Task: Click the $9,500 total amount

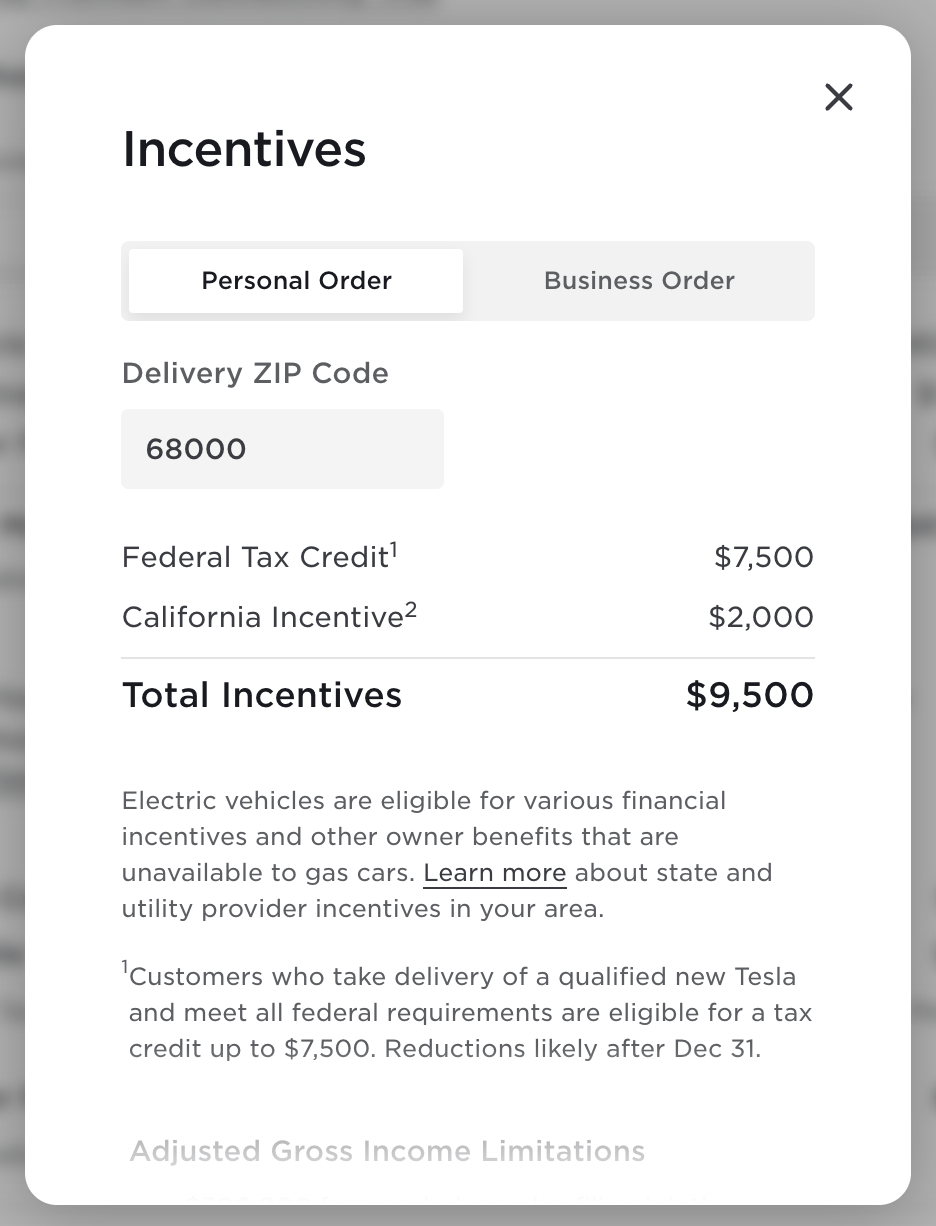Action: tap(749, 696)
